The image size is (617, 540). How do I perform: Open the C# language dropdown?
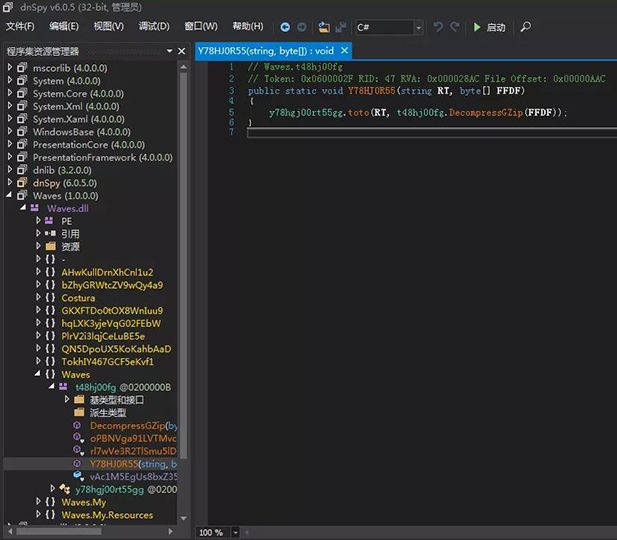pyautogui.click(x=419, y=28)
